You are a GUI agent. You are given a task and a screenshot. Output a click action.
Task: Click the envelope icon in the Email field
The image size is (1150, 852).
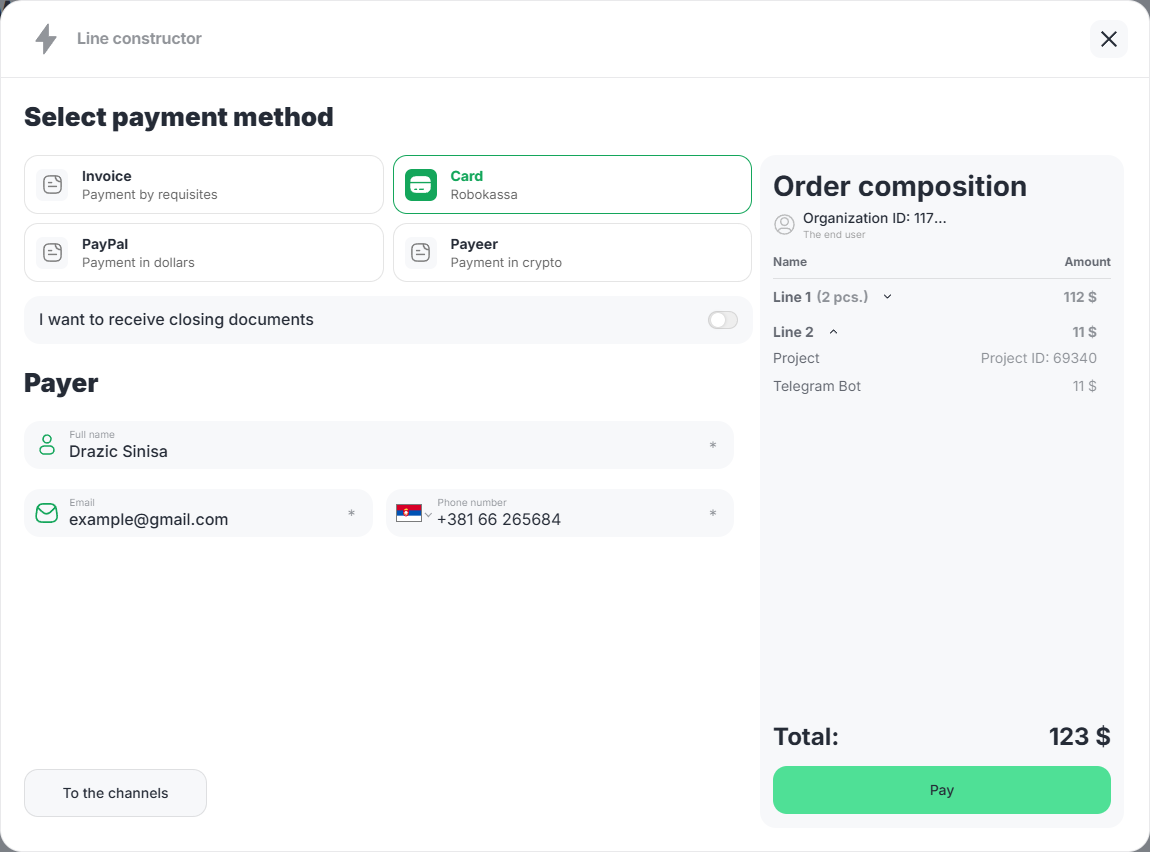[x=47, y=513]
